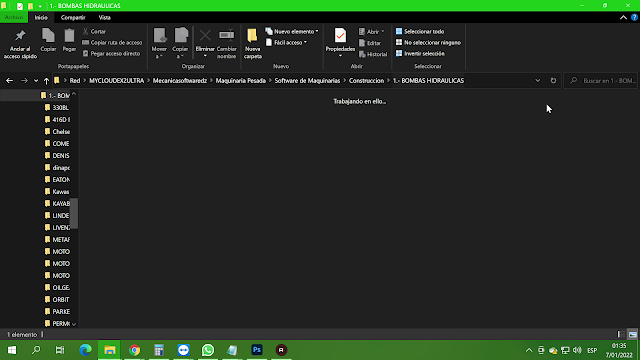Select the DENIS folder in tree
The height and width of the screenshot is (360, 640).
pyautogui.click(x=57, y=156)
